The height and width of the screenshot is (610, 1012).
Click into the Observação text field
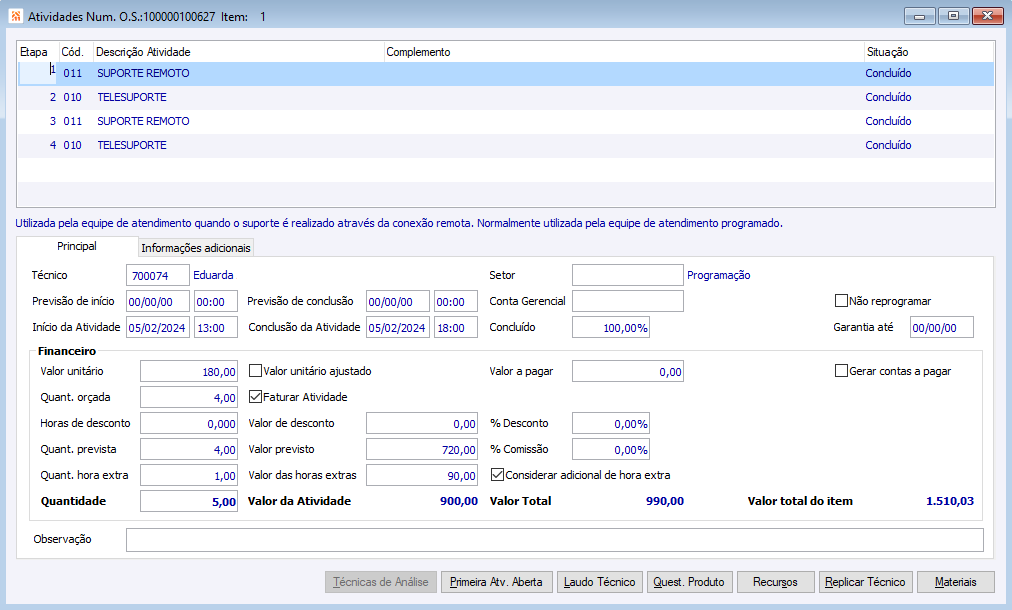pyautogui.click(x=554, y=540)
